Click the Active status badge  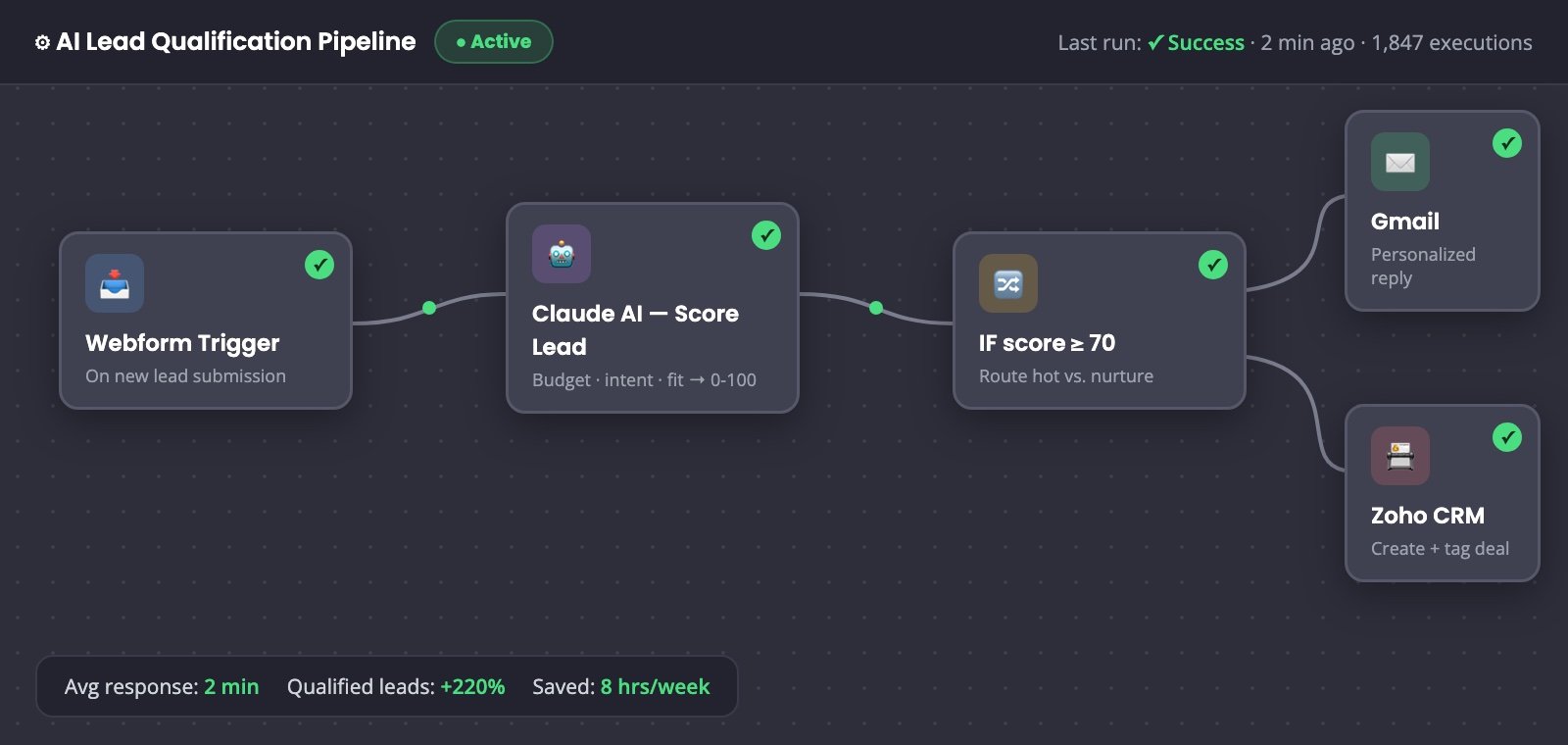pyautogui.click(x=494, y=42)
